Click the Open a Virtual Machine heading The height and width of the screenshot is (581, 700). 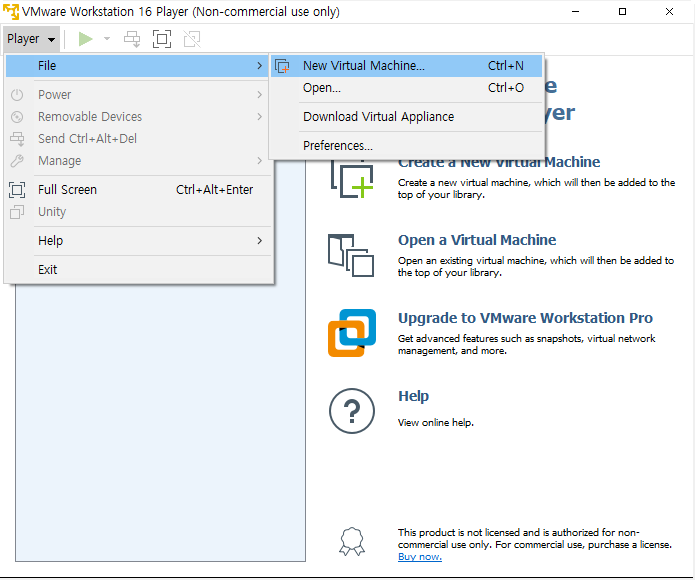coord(477,240)
